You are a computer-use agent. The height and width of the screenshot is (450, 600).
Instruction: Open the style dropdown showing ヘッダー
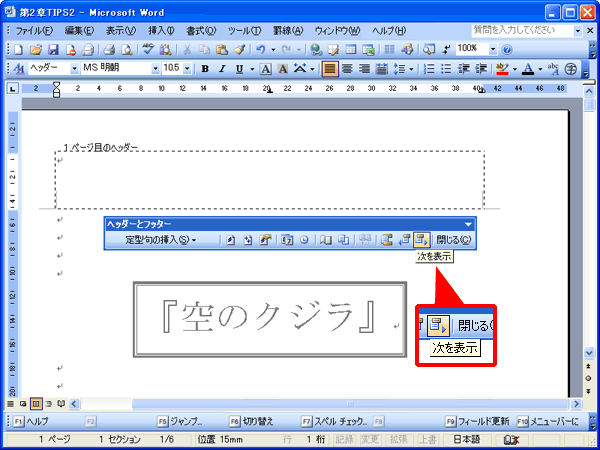point(75,69)
